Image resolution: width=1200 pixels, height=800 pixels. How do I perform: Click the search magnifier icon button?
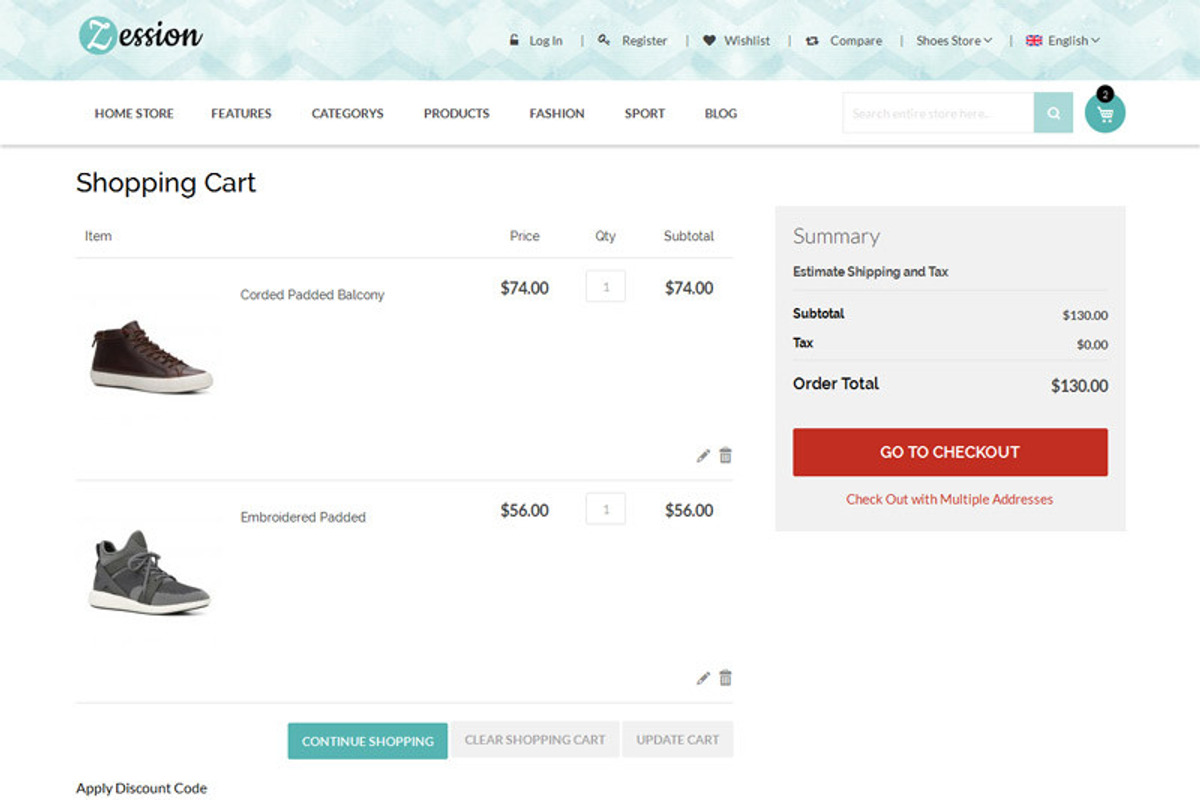pyautogui.click(x=1053, y=113)
